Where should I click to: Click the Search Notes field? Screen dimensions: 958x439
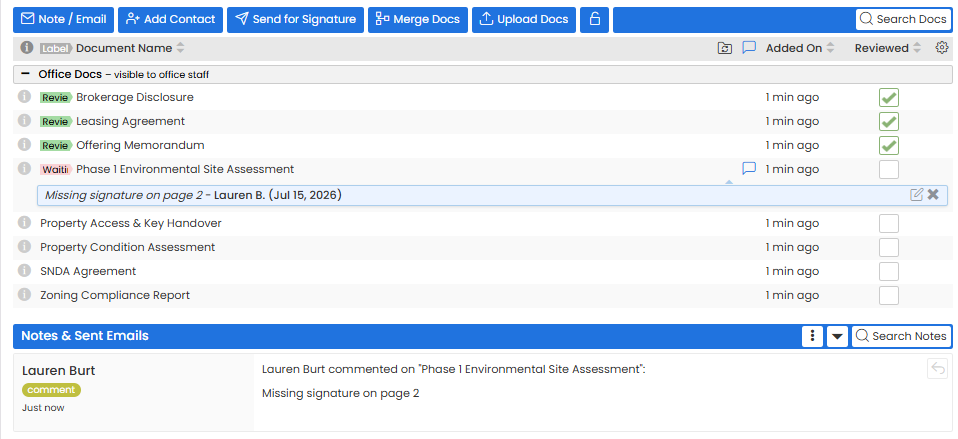pos(901,336)
